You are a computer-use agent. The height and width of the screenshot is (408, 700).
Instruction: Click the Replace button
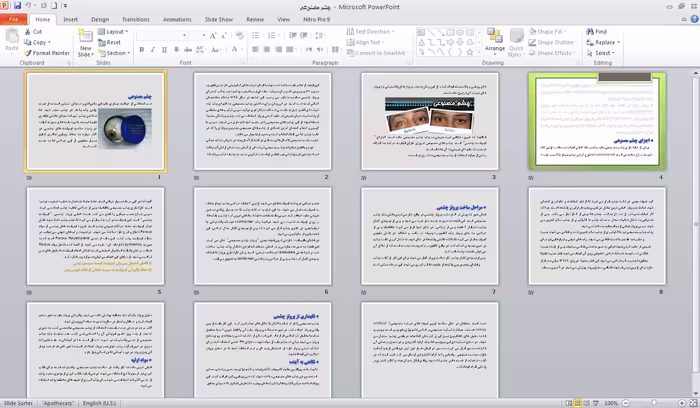pos(603,42)
